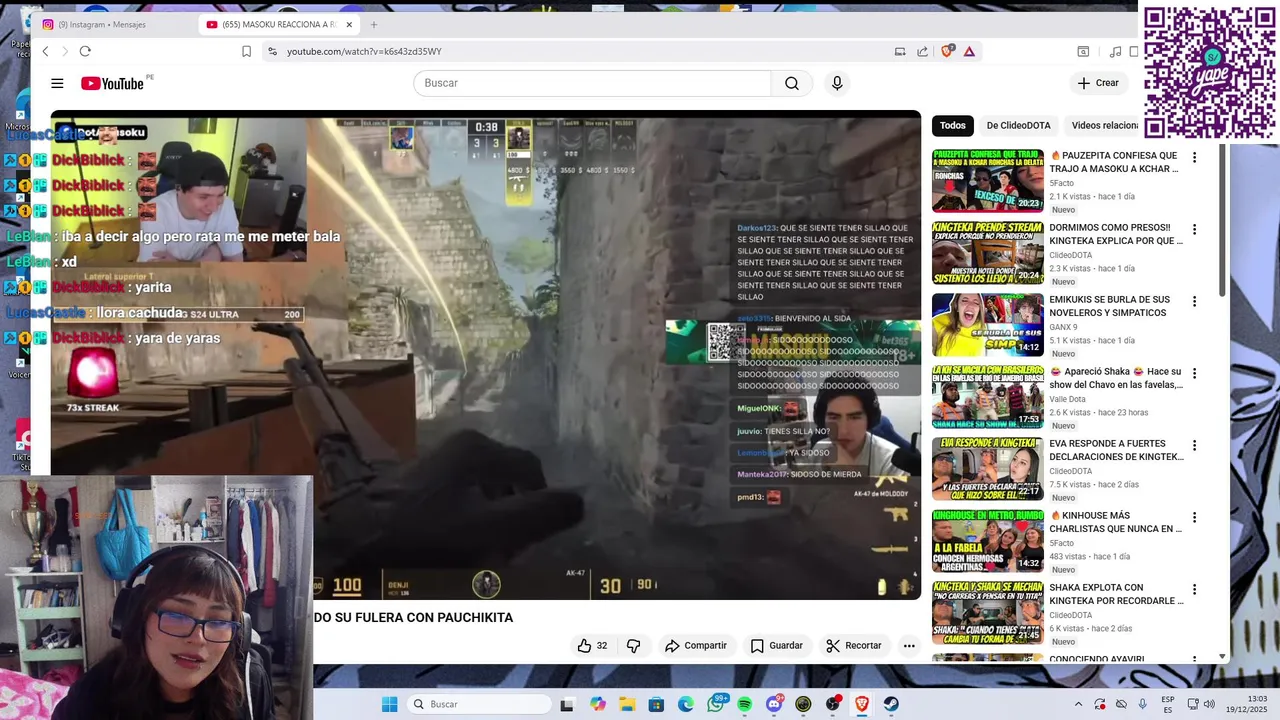Open KINHOUSE 14:32 video thumbnail
This screenshot has width=1280, height=720.
click(x=988, y=541)
